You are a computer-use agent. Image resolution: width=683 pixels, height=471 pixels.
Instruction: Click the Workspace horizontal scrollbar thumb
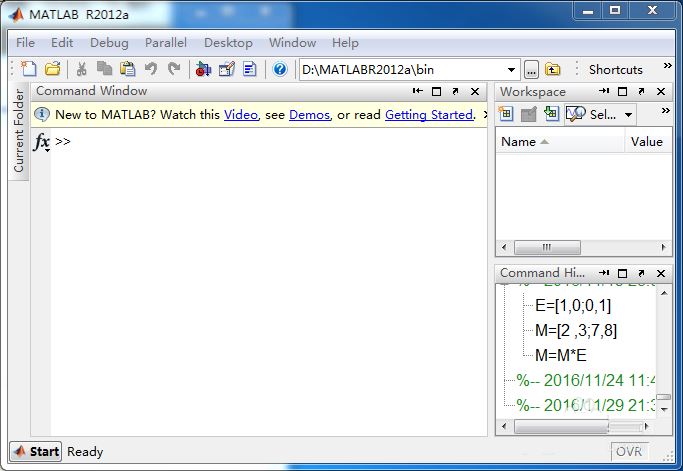tap(547, 247)
